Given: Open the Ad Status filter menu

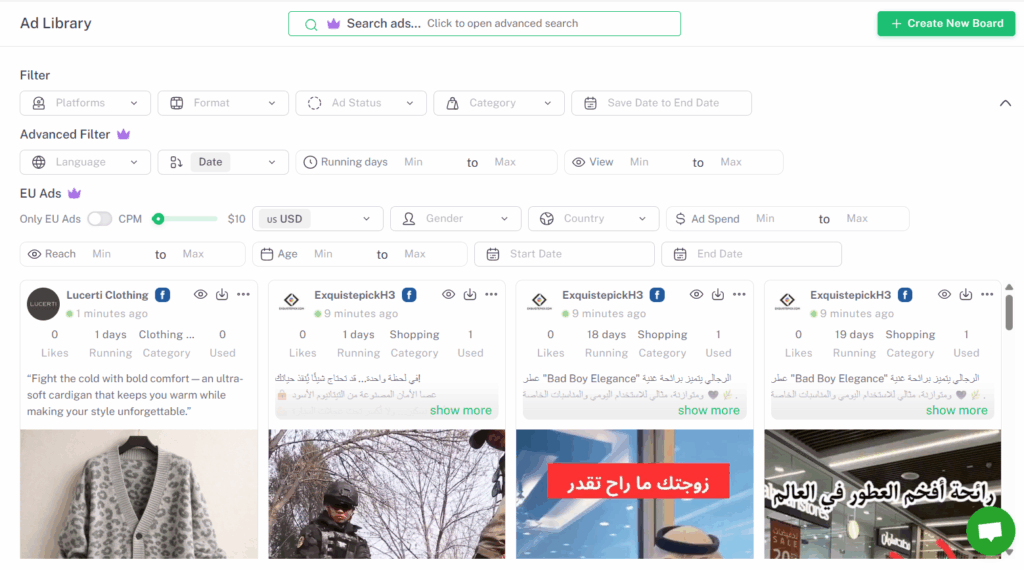Looking at the screenshot, I should point(361,103).
